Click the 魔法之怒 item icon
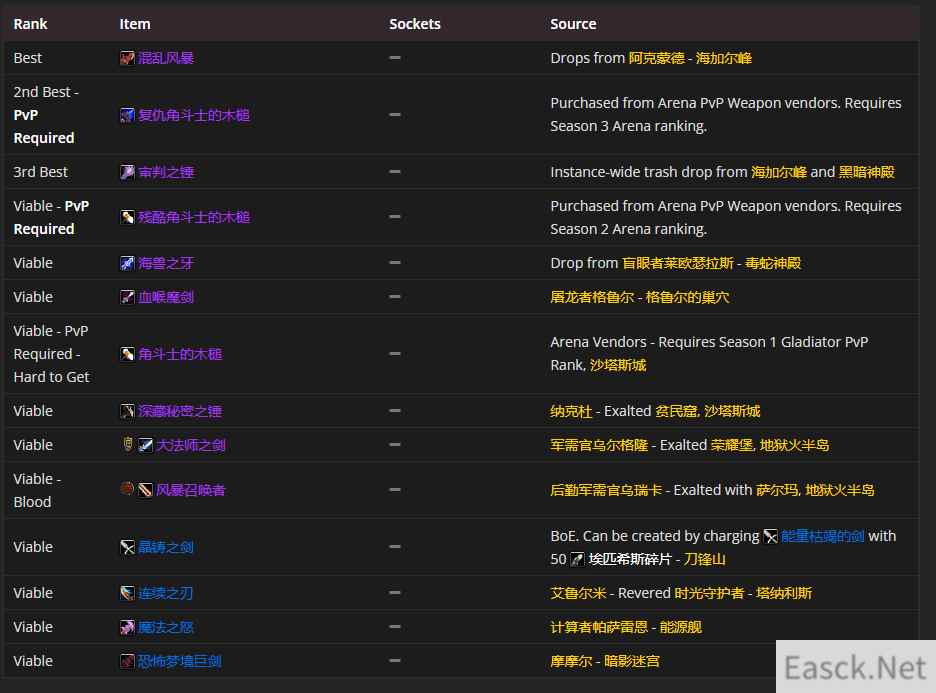 (x=127, y=627)
